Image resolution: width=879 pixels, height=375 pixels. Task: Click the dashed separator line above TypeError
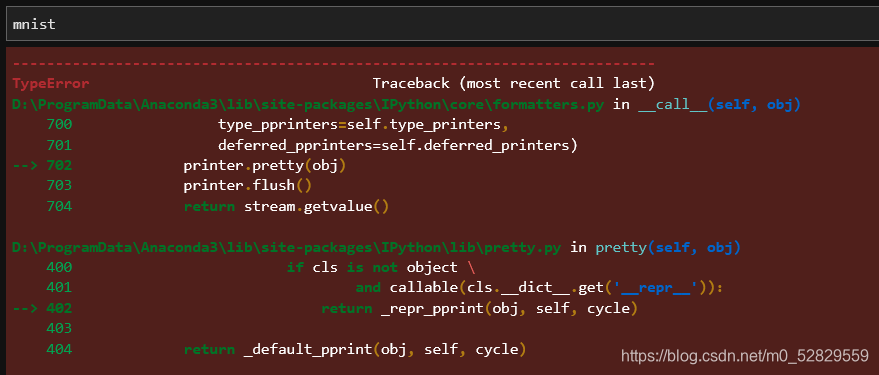(x=334, y=64)
